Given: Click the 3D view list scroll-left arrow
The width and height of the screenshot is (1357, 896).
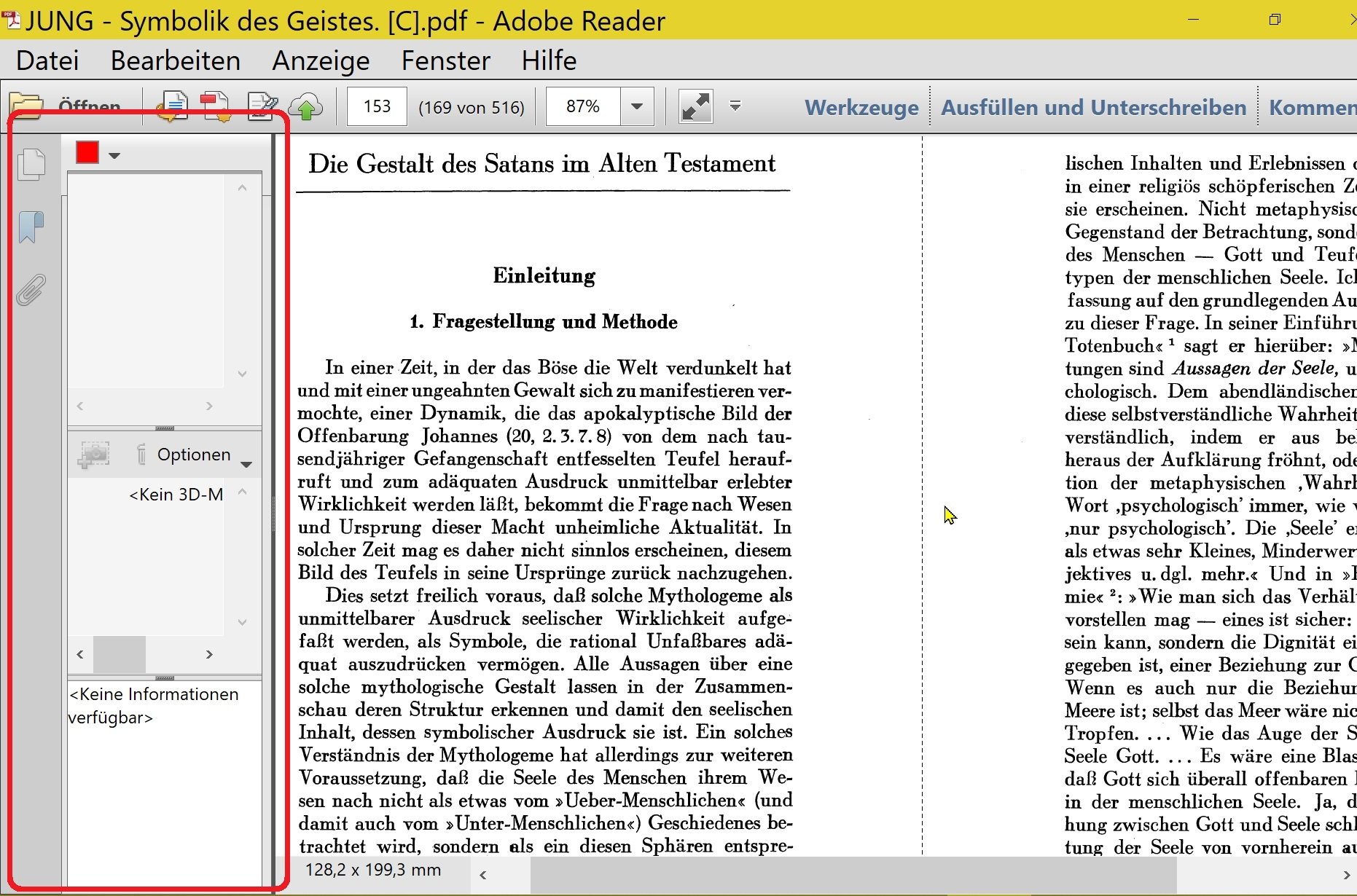Looking at the screenshot, I should tap(80, 654).
